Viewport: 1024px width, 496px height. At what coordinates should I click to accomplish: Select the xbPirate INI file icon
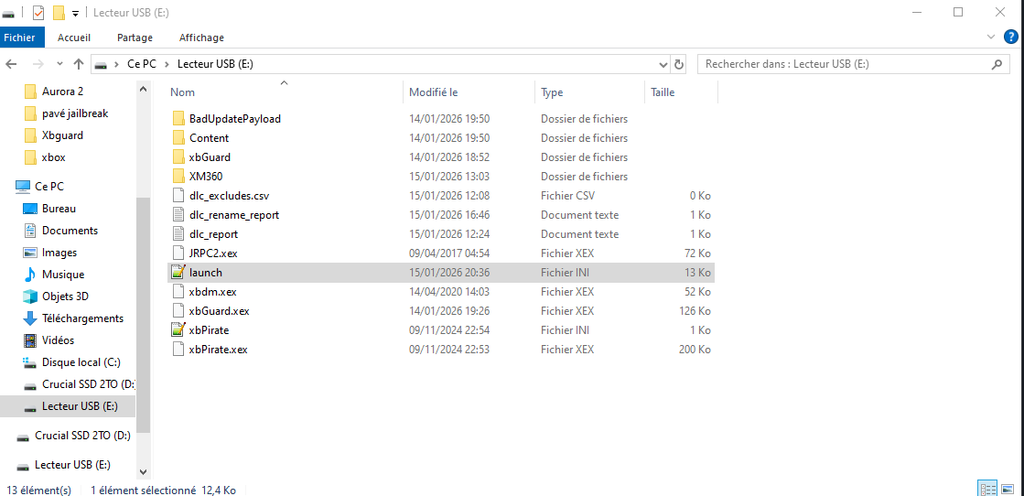point(178,330)
